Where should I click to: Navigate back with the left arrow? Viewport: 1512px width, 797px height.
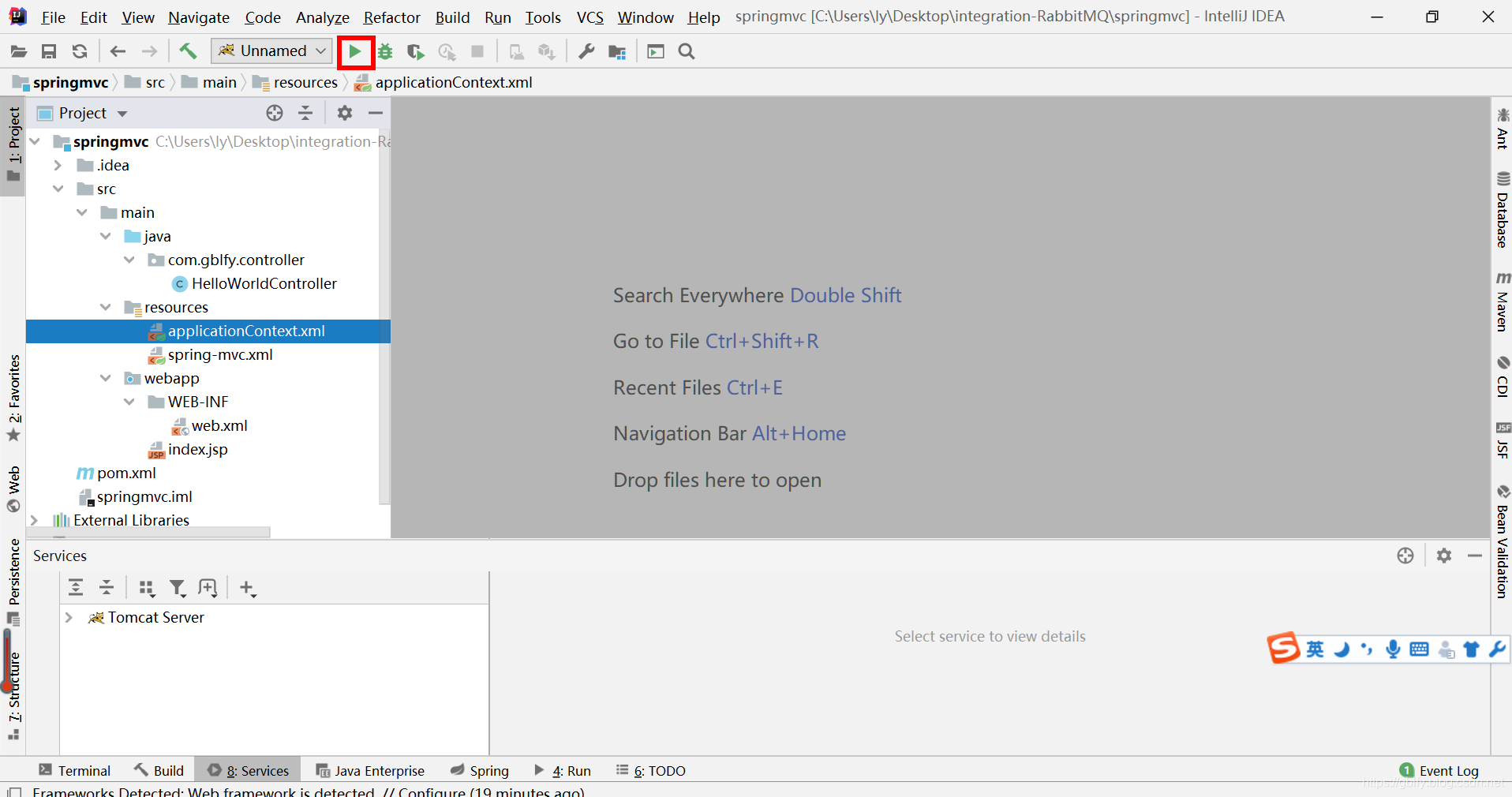pos(118,51)
